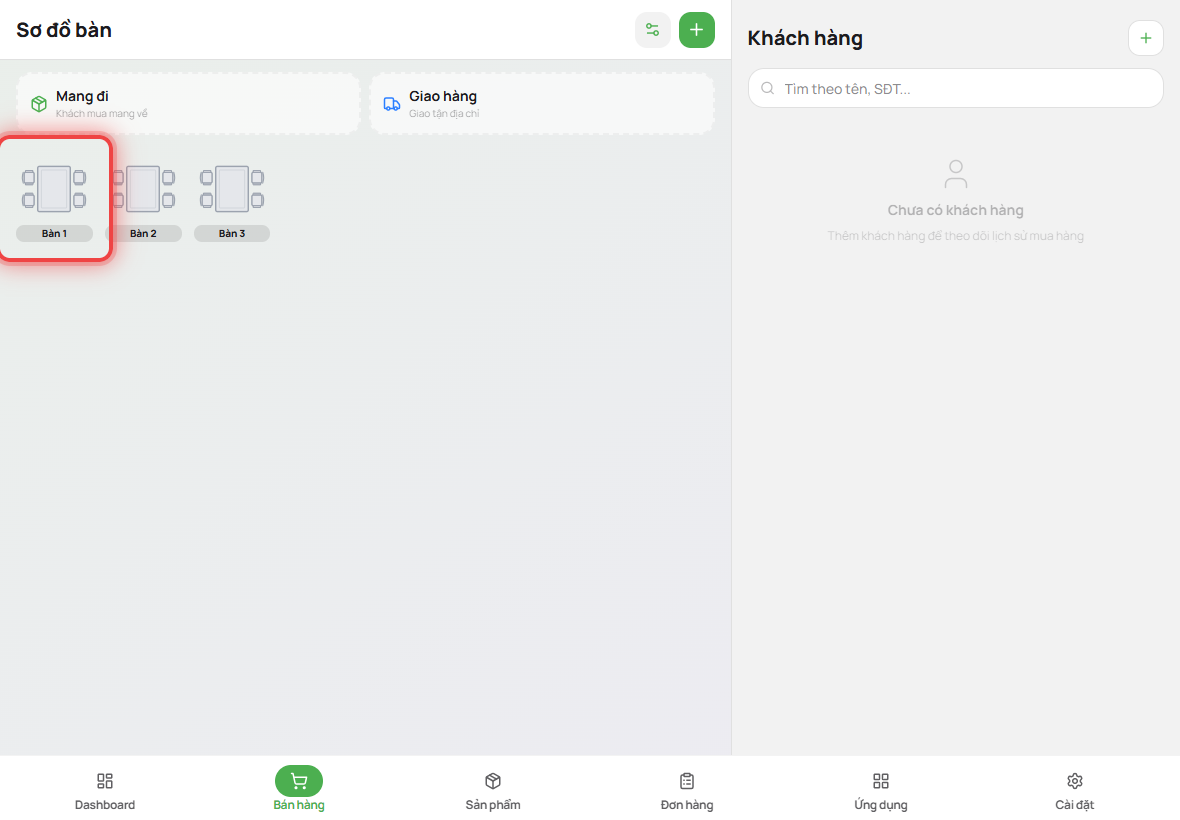
Task: Select the Mang đi takeaway option
Action: click(188, 104)
